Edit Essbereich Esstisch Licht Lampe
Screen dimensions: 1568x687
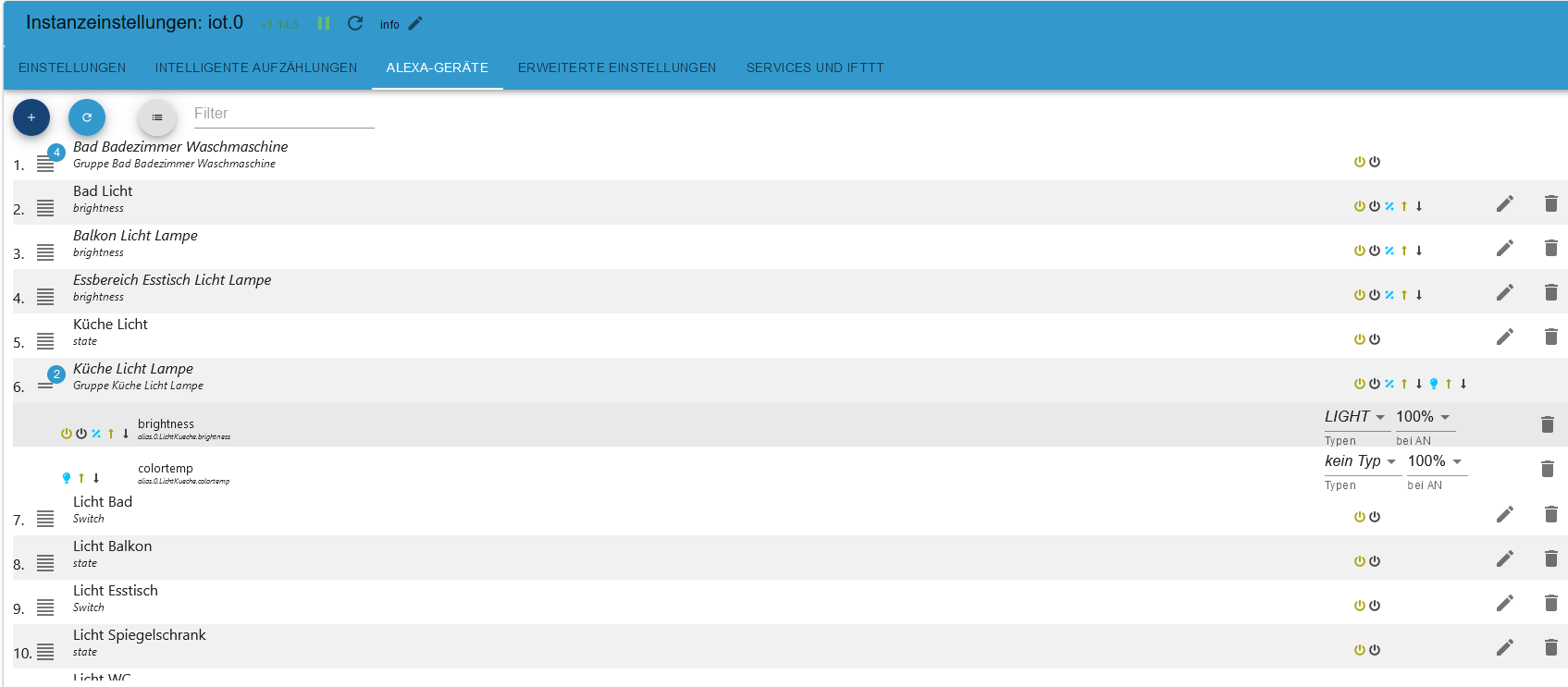click(1505, 292)
